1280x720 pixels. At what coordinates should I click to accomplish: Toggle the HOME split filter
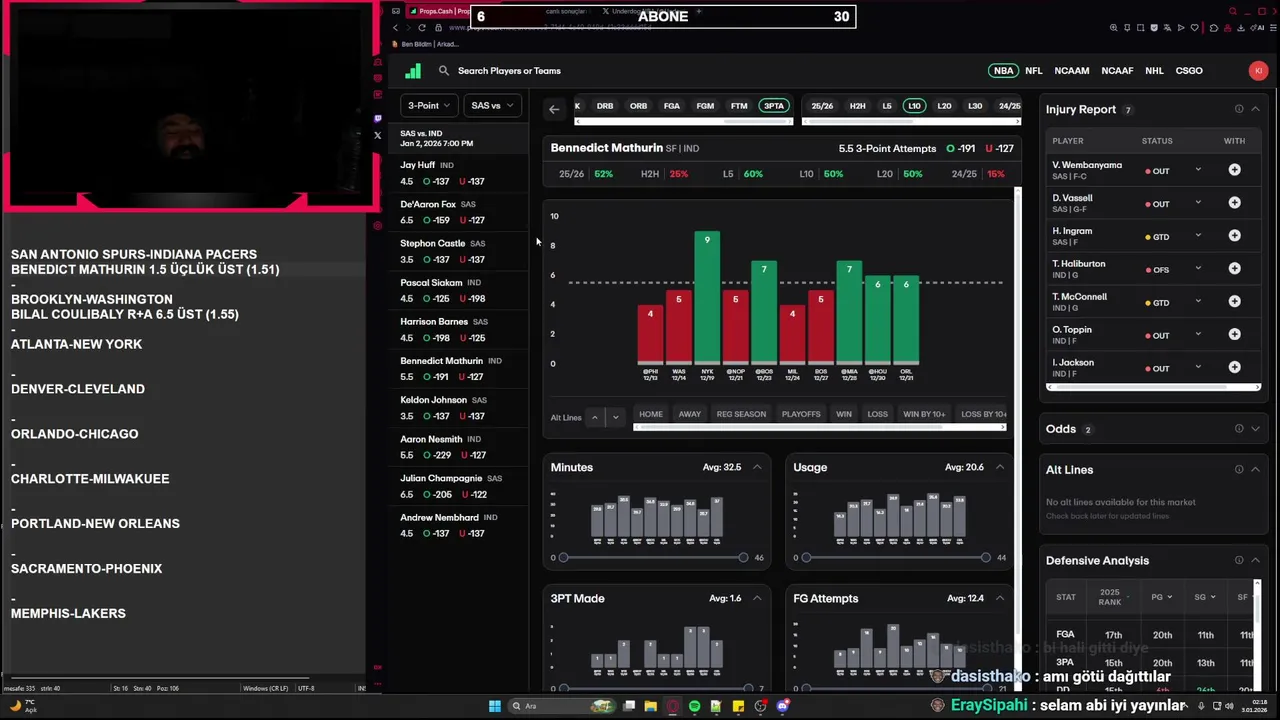click(651, 414)
